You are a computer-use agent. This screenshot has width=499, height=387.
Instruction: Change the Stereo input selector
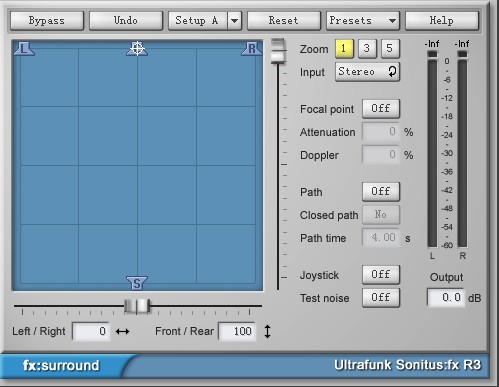[367, 72]
